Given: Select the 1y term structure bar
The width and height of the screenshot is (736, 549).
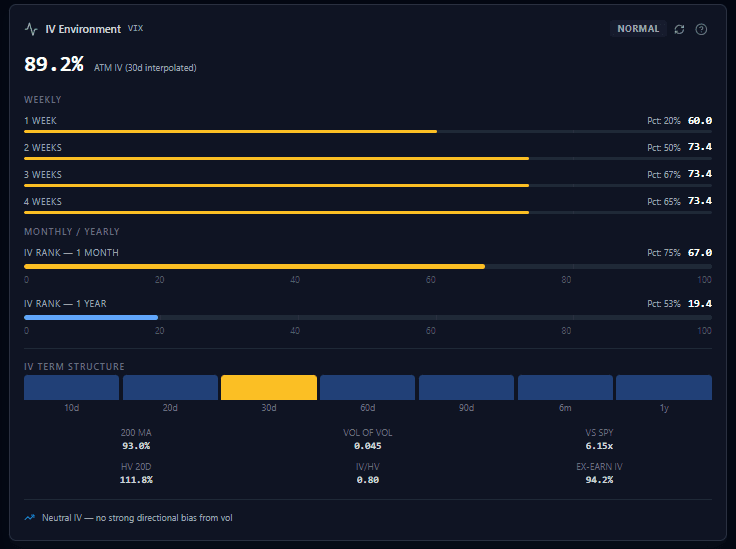Looking at the screenshot, I should tap(664, 387).
